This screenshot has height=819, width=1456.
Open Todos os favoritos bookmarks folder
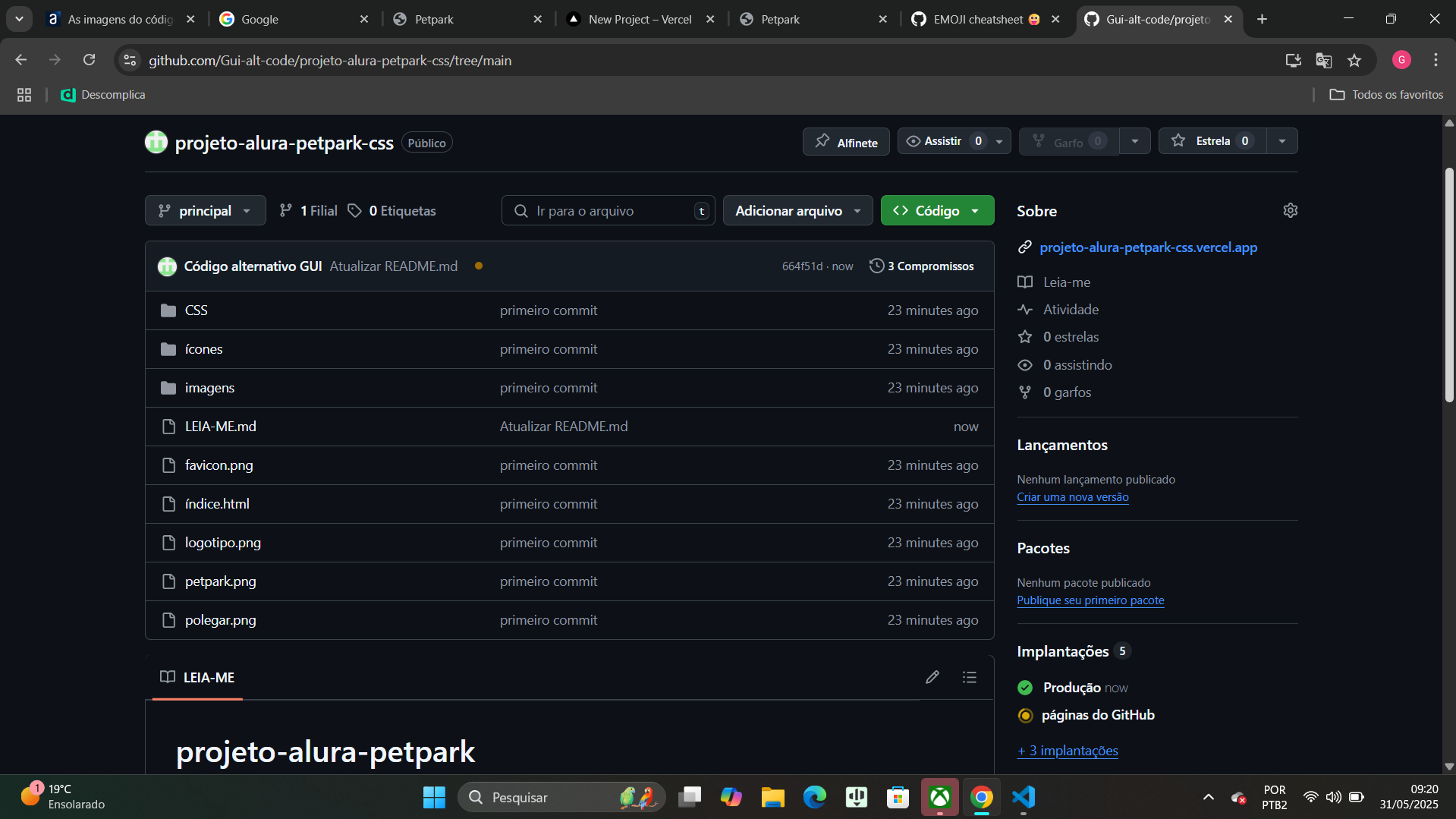click(1386, 95)
